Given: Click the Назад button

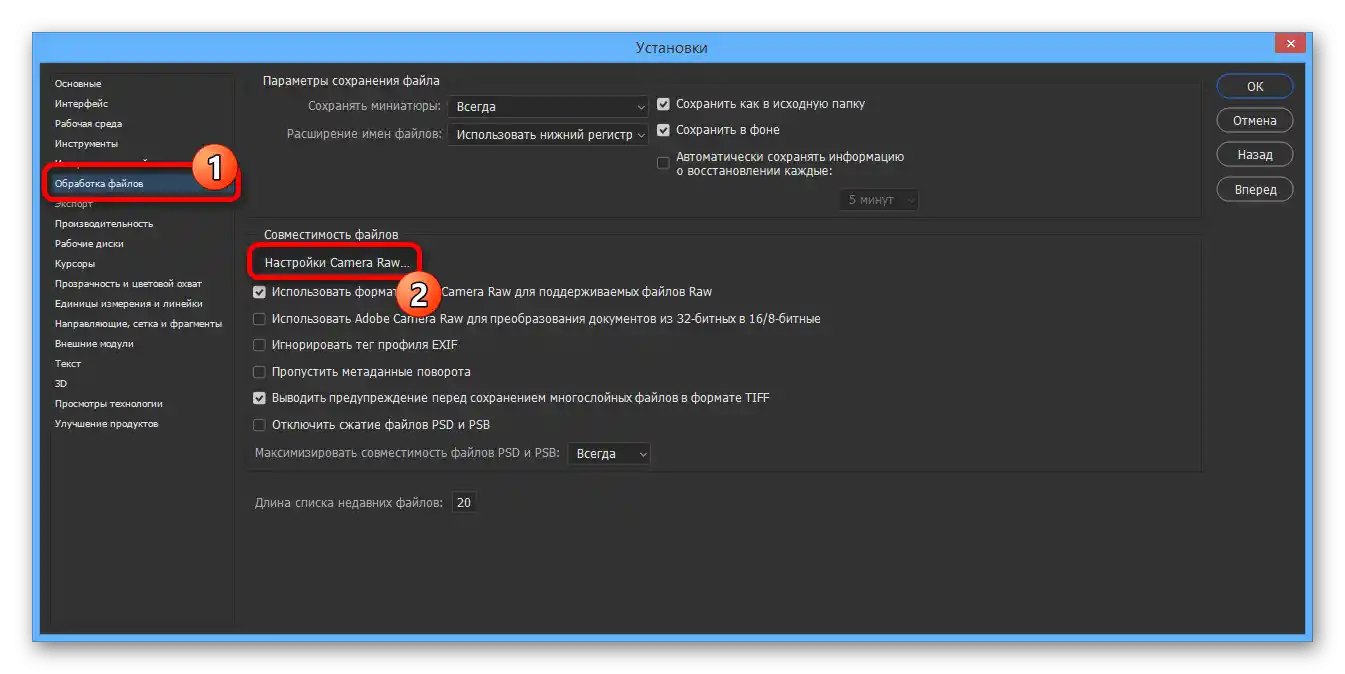Looking at the screenshot, I should click(x=1254, y=155).
